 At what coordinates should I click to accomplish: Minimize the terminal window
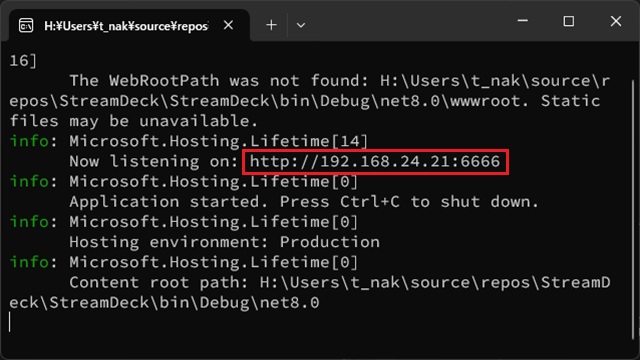pyautogui.click(x=522, y=21)
